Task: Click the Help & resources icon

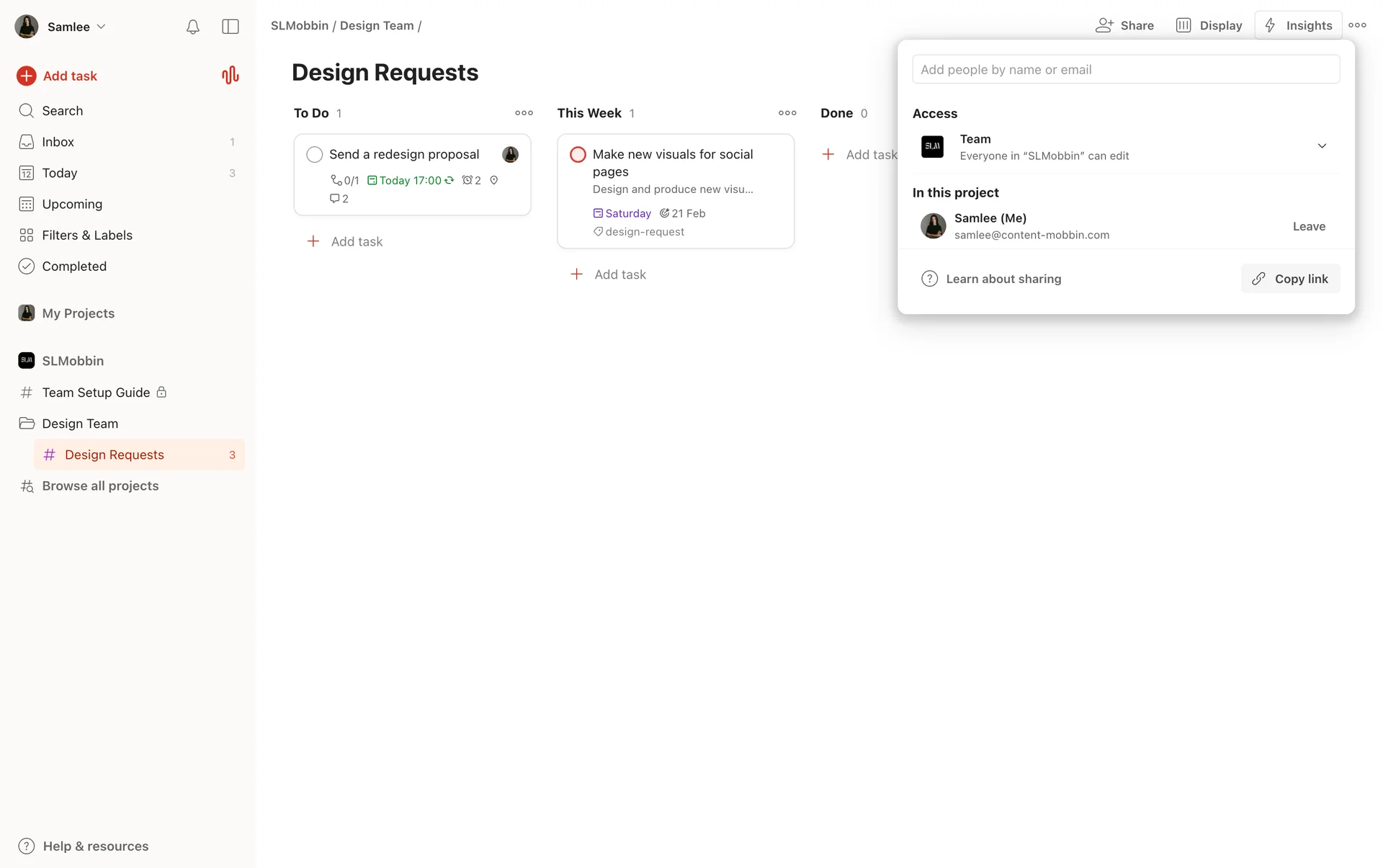Action: pos(27,846)
